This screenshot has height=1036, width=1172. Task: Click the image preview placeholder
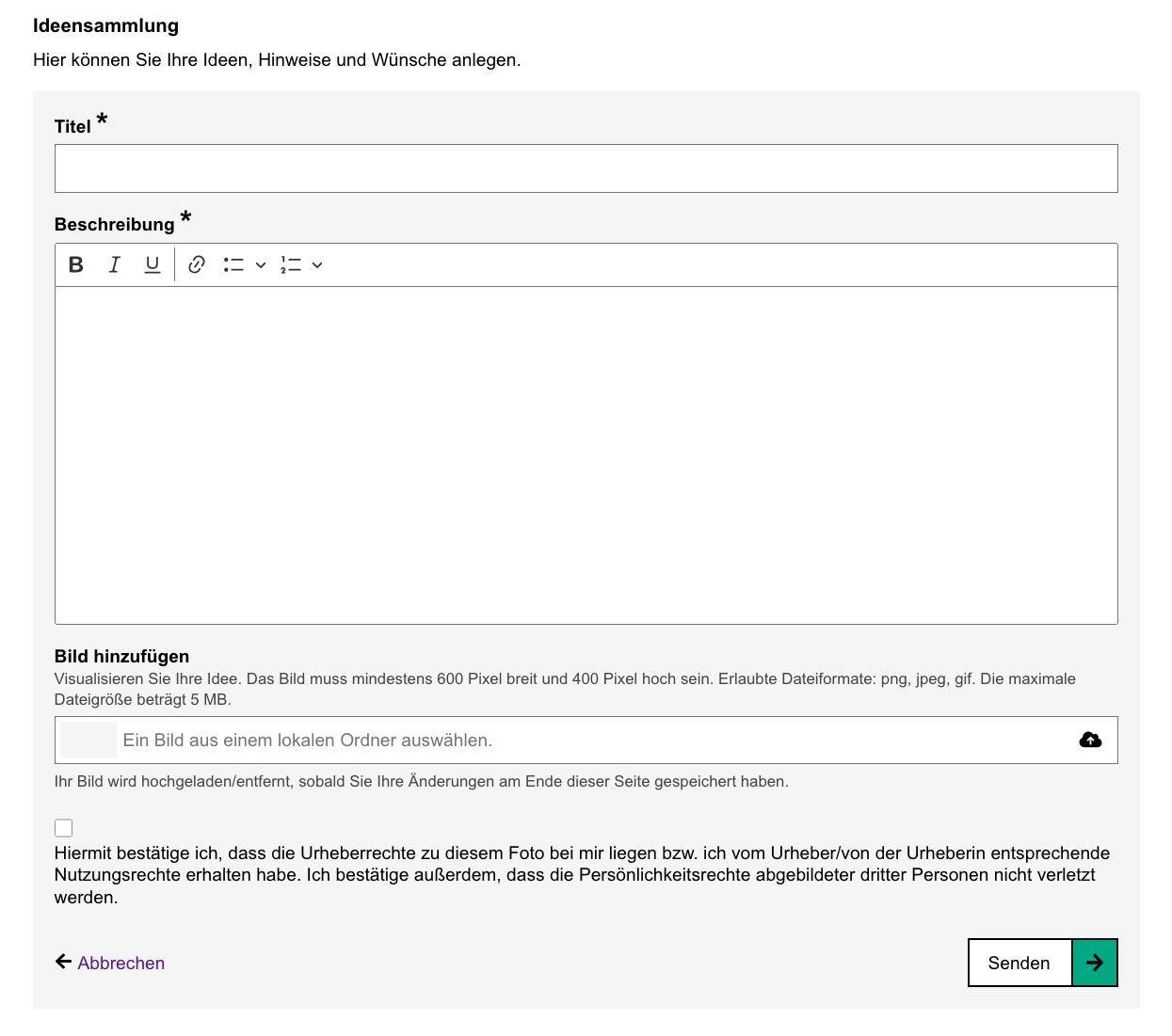(88, 741)
